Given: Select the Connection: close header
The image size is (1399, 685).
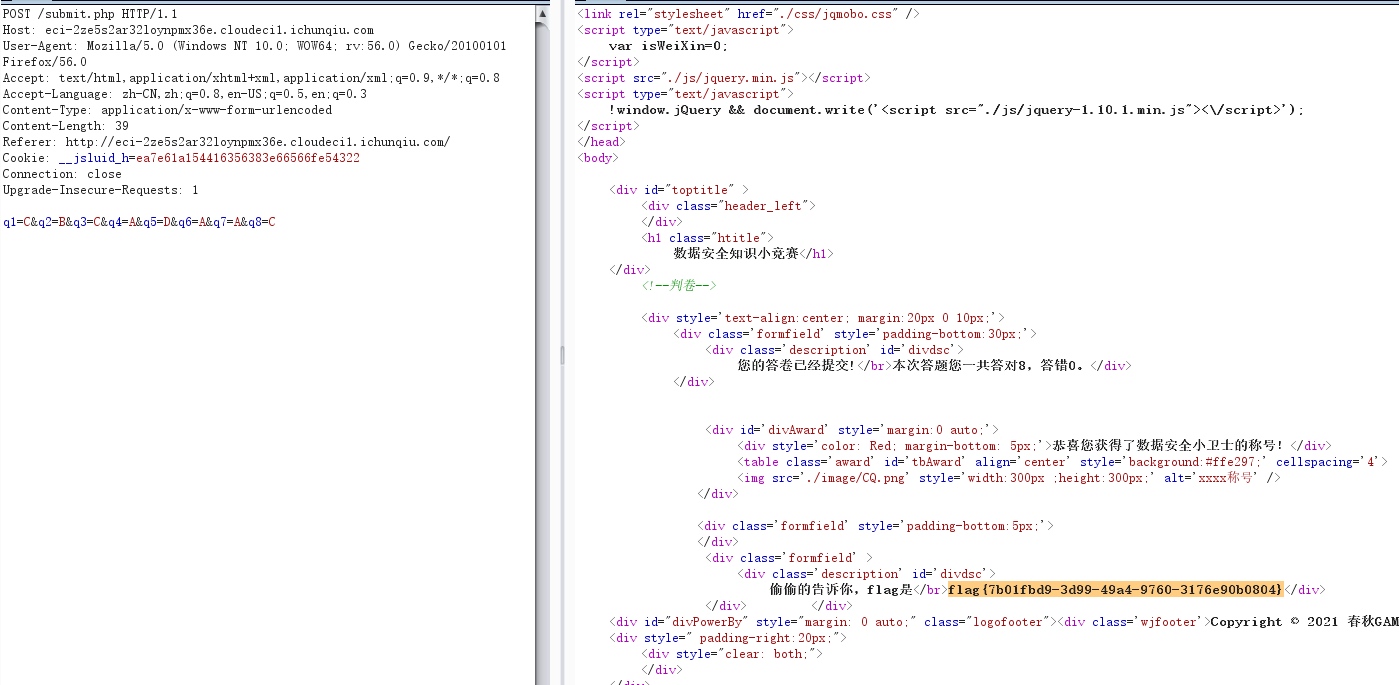Looking at the screenshot, I should (x=62, y=174).
